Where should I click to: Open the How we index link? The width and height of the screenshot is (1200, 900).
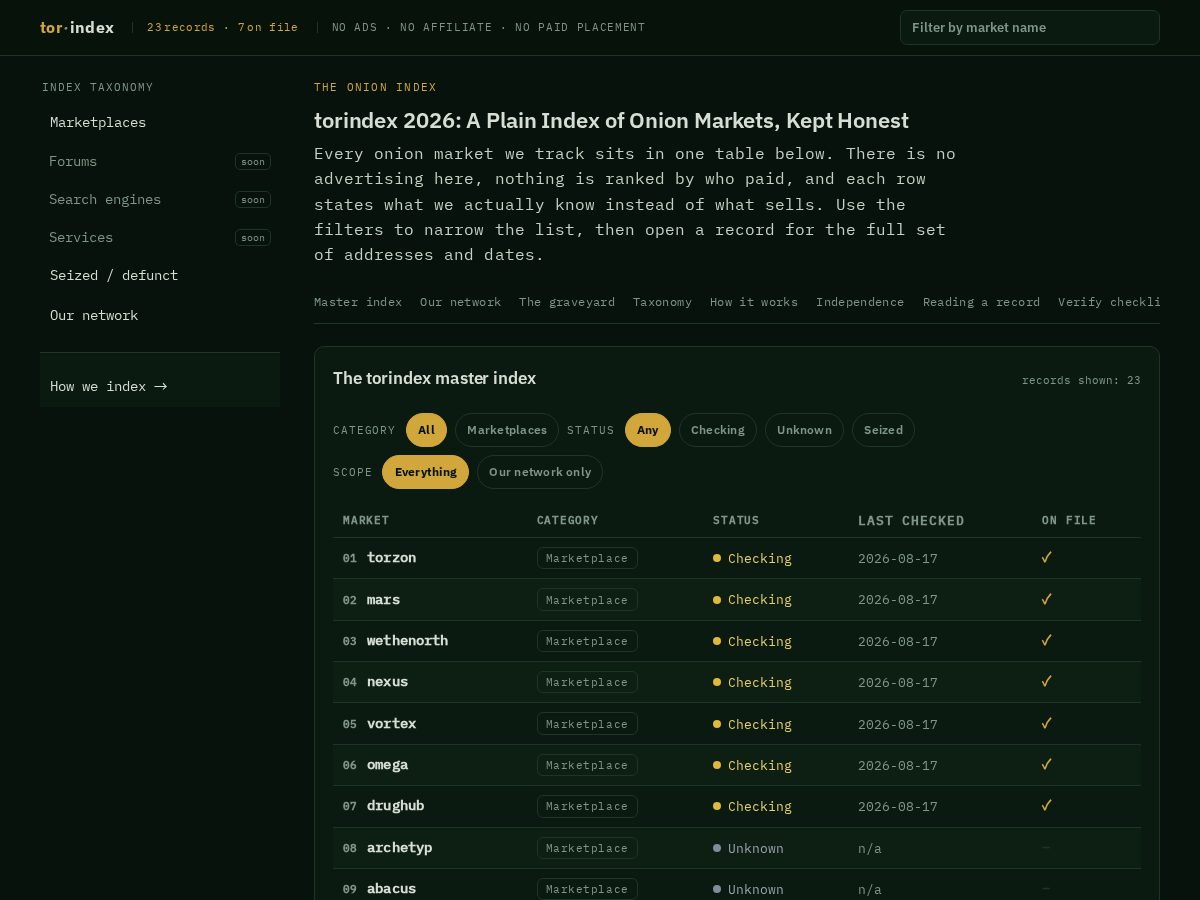(x=108, y=386)
